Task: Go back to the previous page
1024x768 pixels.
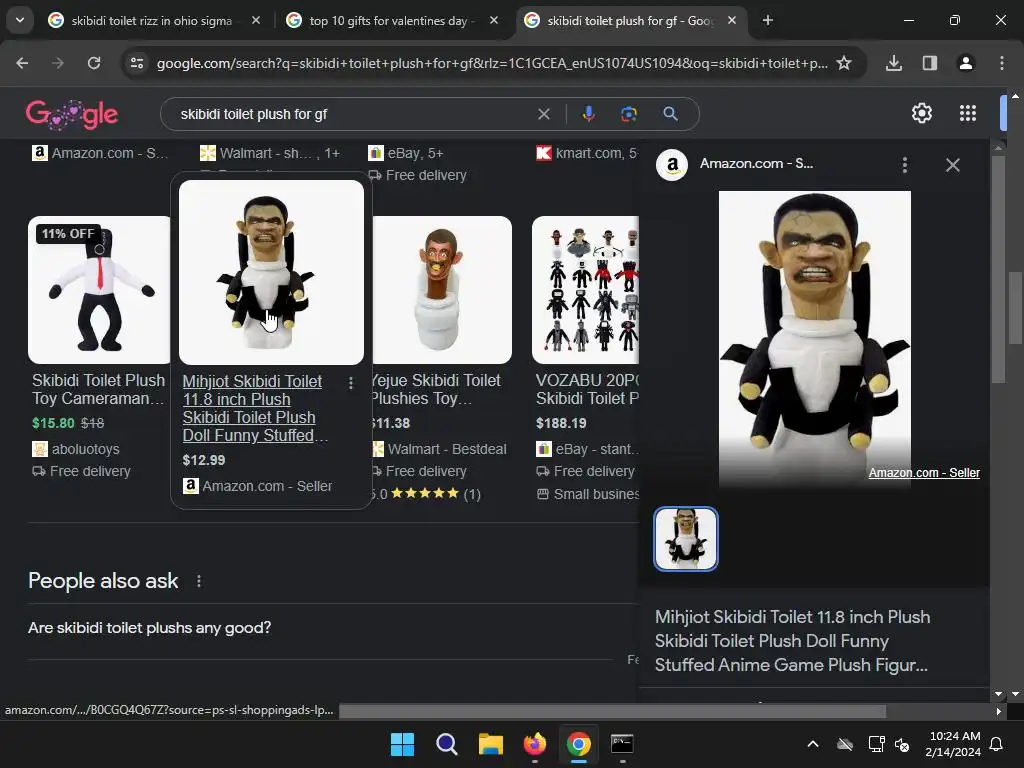Action: click(22, 63)
